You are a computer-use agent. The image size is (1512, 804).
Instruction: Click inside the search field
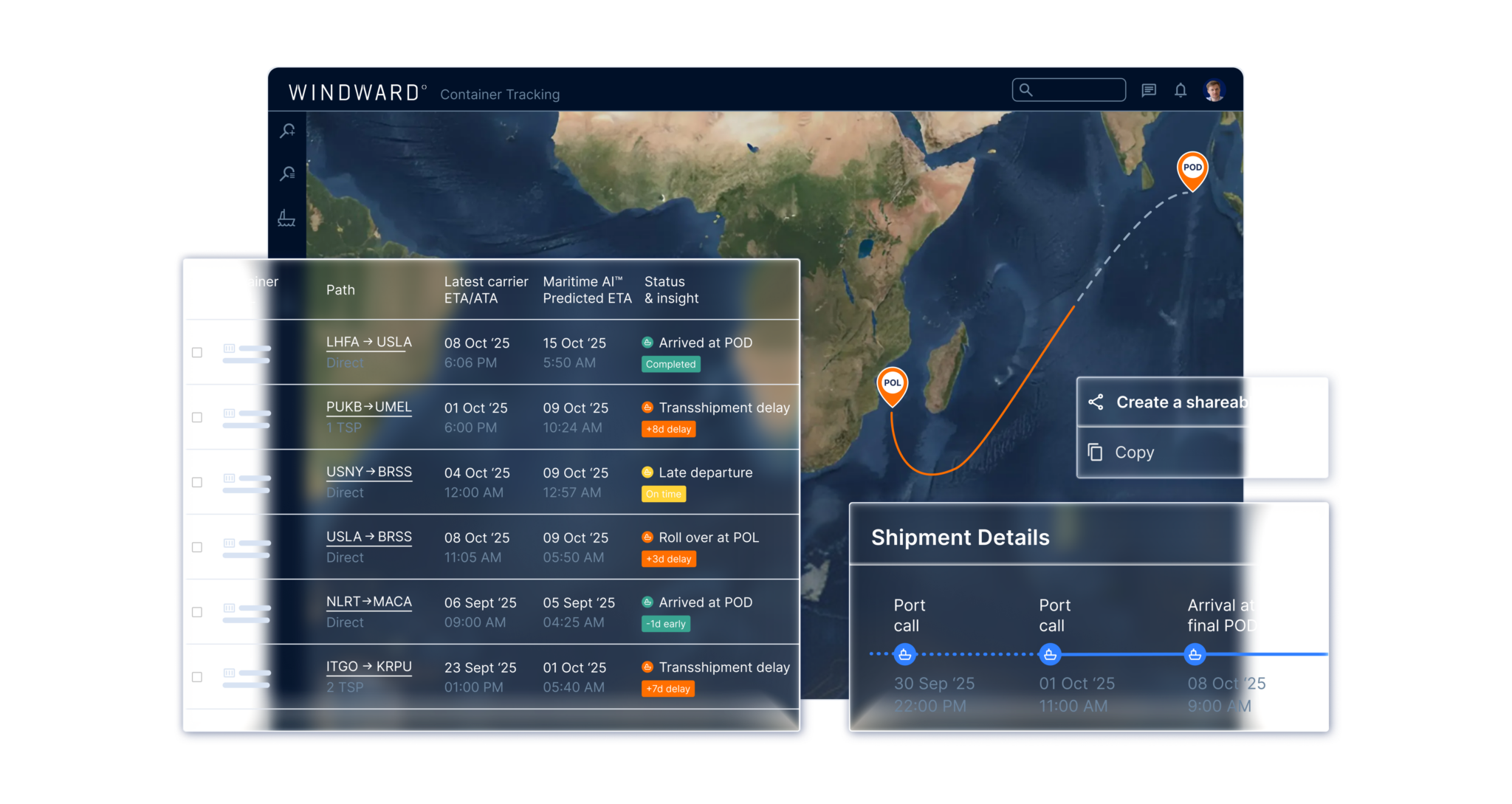(x=1068, y=89)
